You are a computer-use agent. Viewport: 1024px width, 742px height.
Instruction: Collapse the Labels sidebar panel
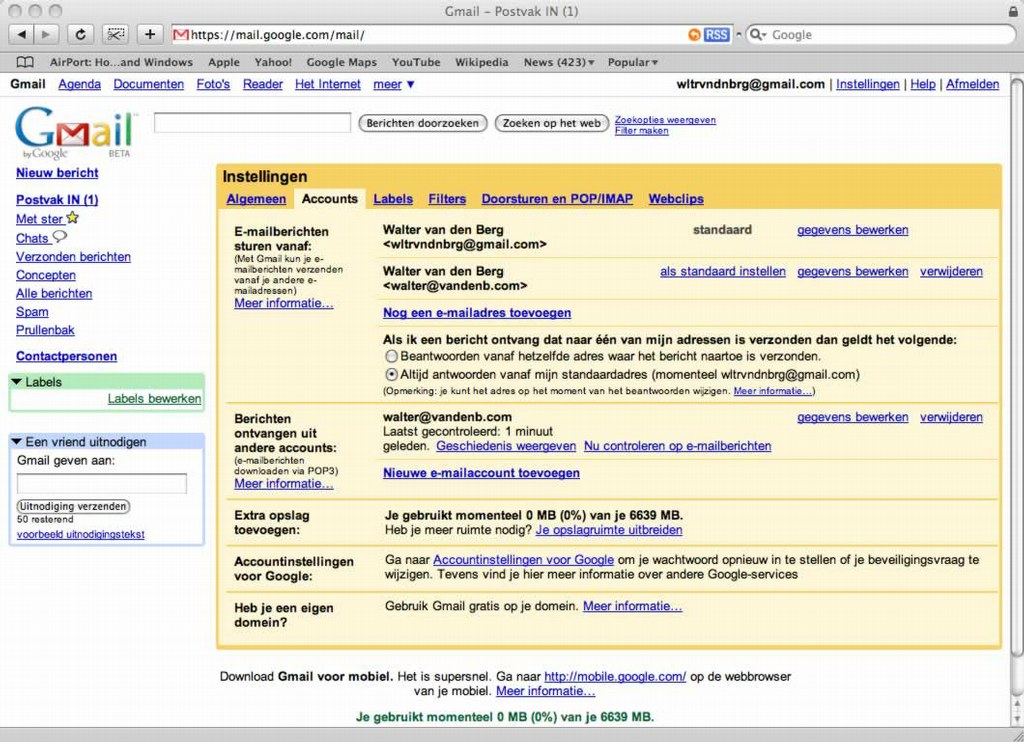[17, 382]
